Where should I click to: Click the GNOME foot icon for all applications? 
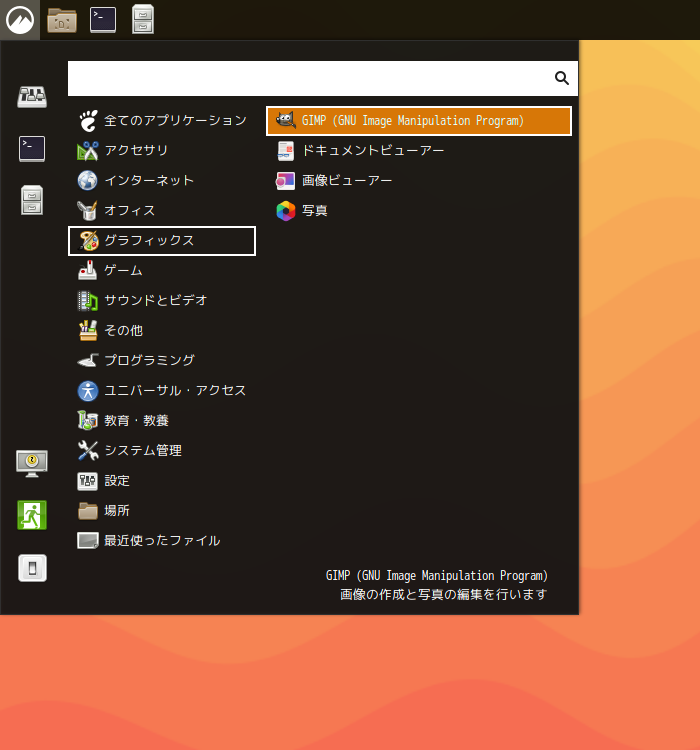[x=88, y=121]
